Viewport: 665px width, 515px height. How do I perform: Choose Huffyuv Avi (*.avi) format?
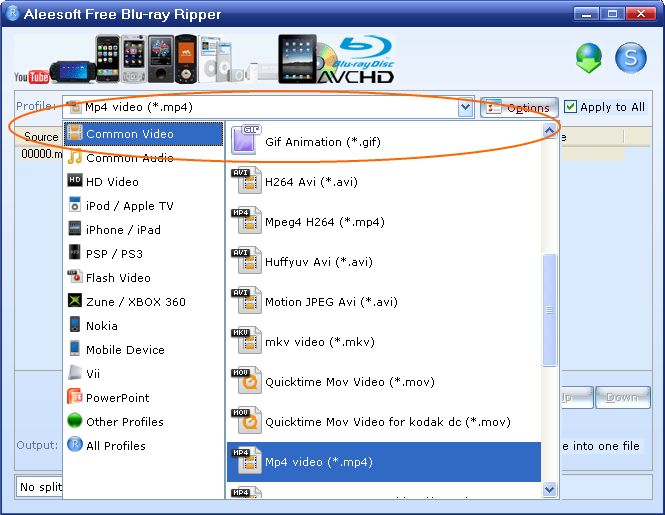pos(384,261)
